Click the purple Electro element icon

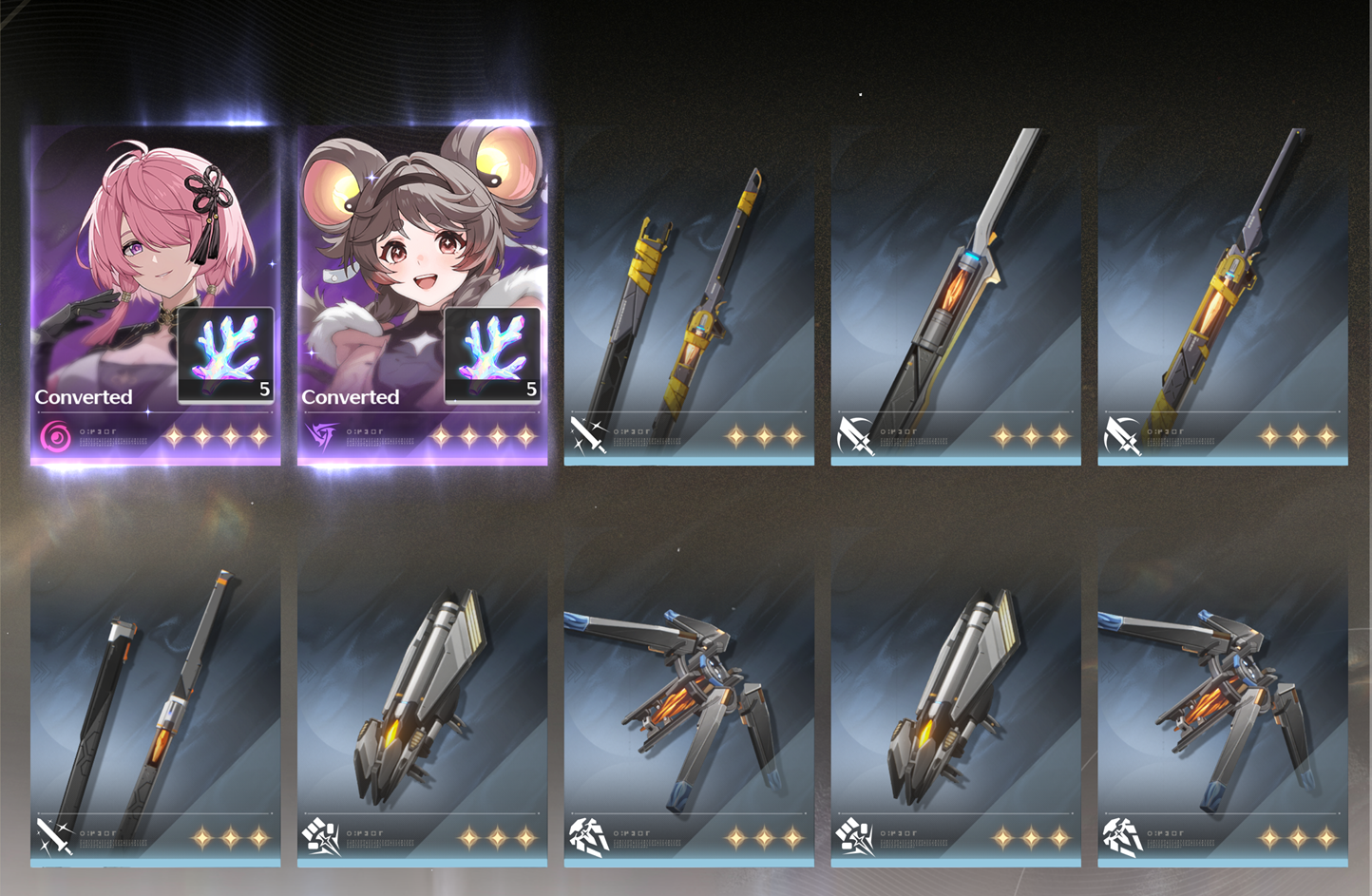click(322, 437)
